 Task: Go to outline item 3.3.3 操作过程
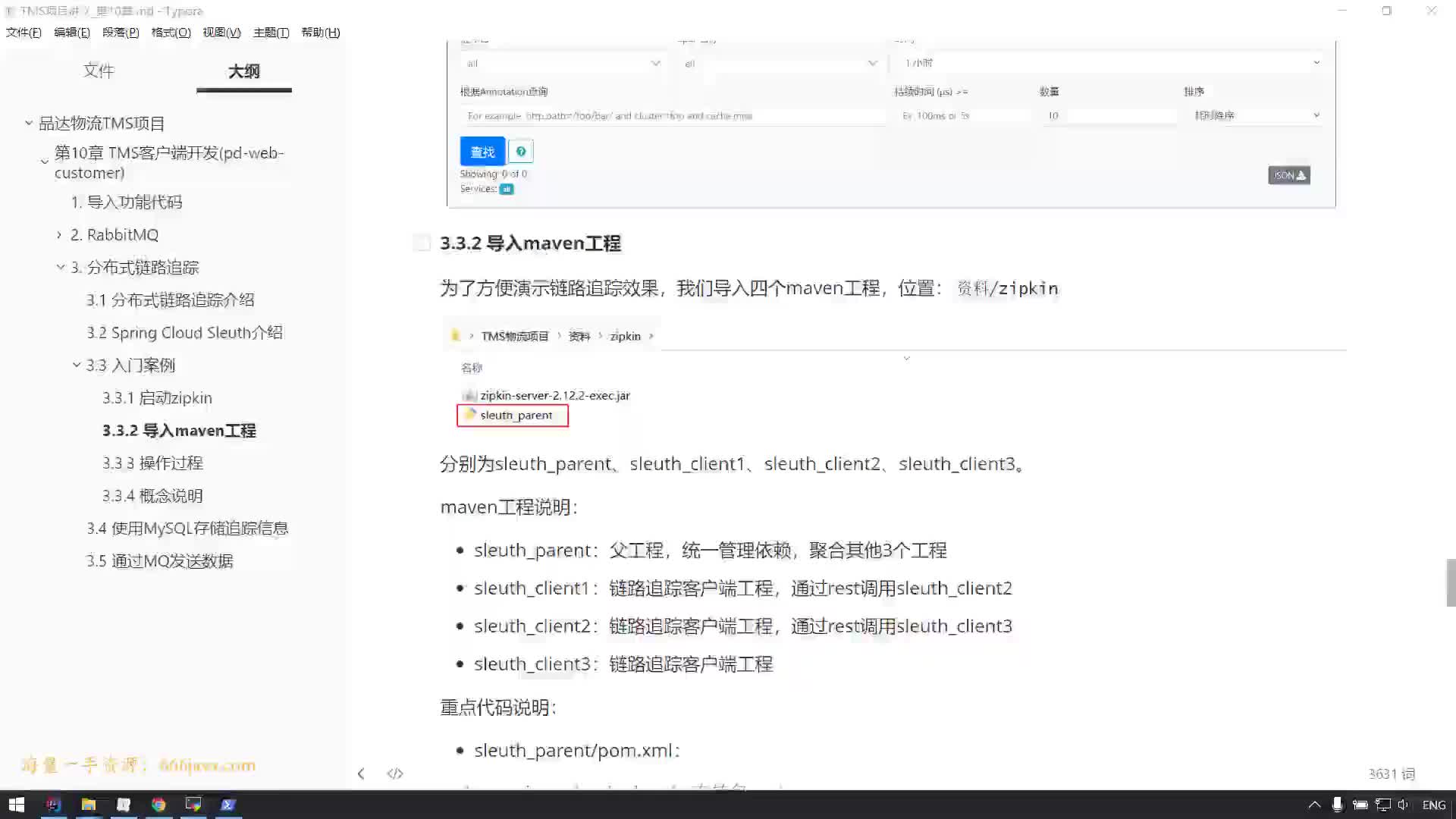[x=153, y=463]
